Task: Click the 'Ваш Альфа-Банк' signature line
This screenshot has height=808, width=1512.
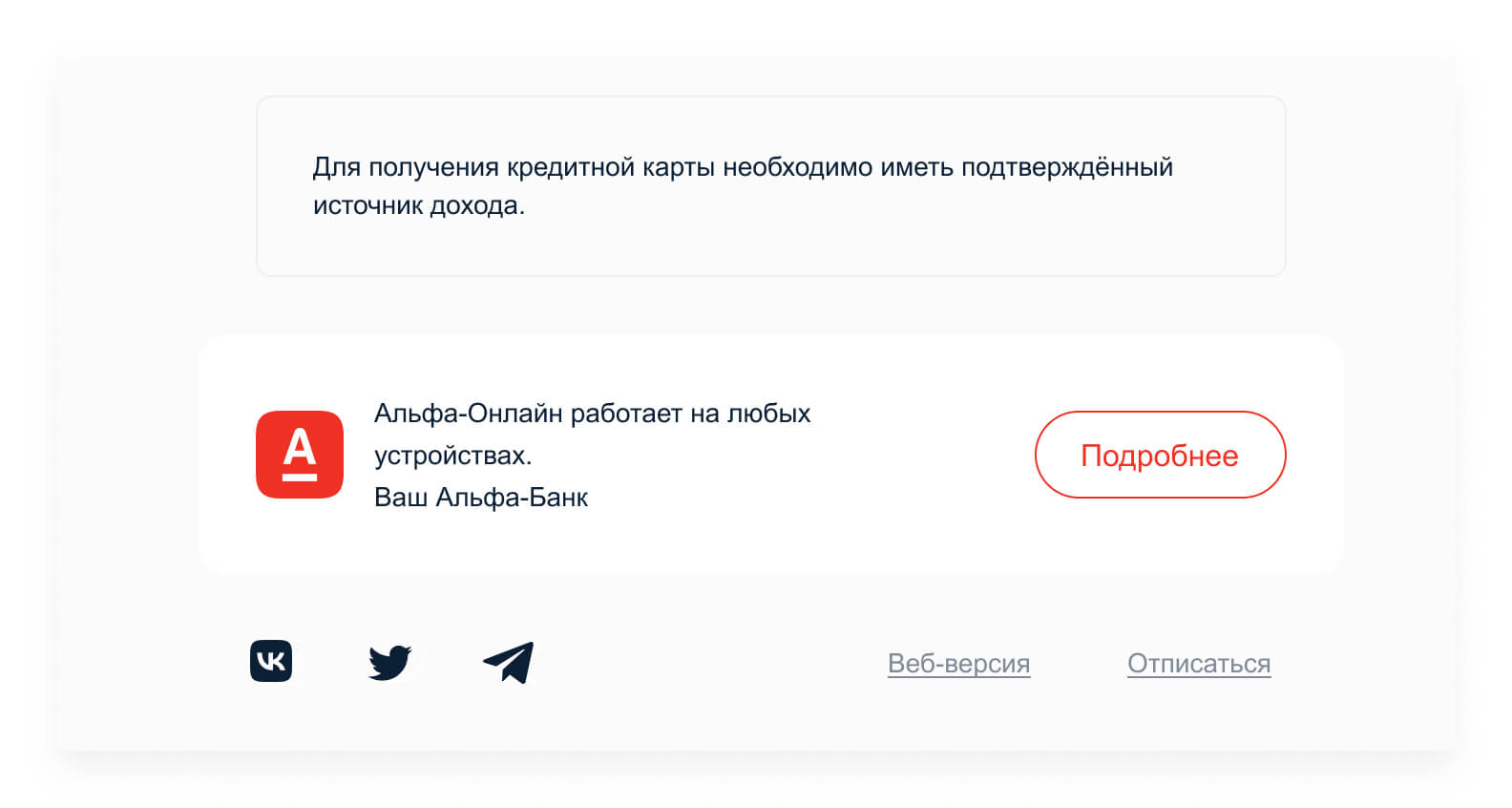Action: coord(481,498)
